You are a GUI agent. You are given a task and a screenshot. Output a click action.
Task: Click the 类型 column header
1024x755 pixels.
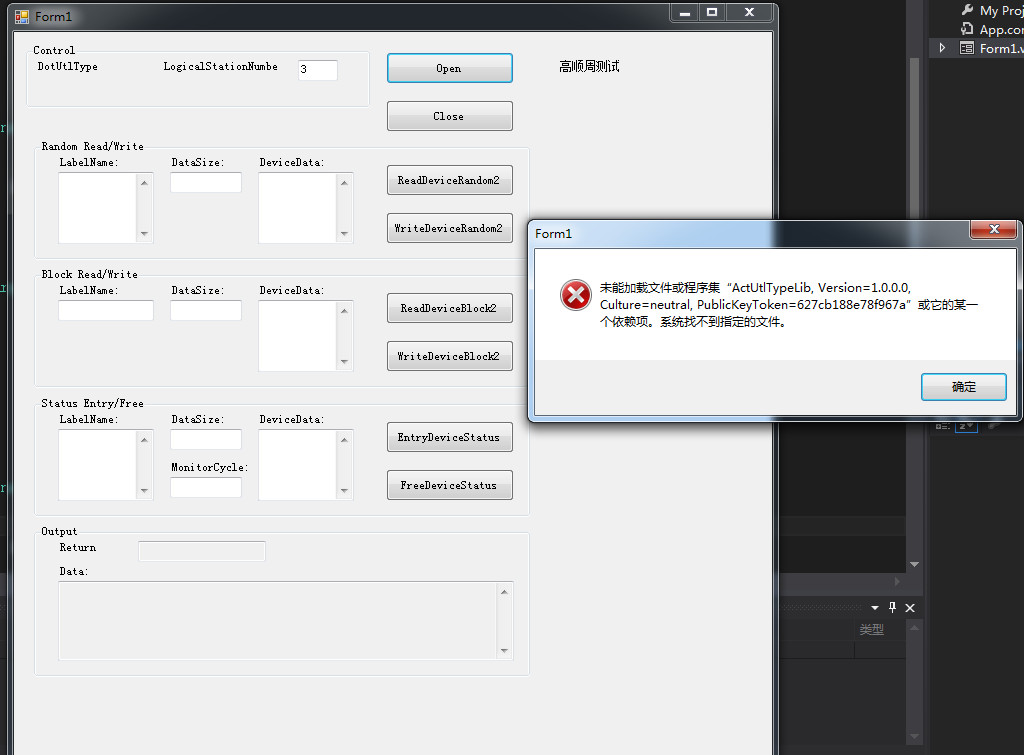point(871,630)
